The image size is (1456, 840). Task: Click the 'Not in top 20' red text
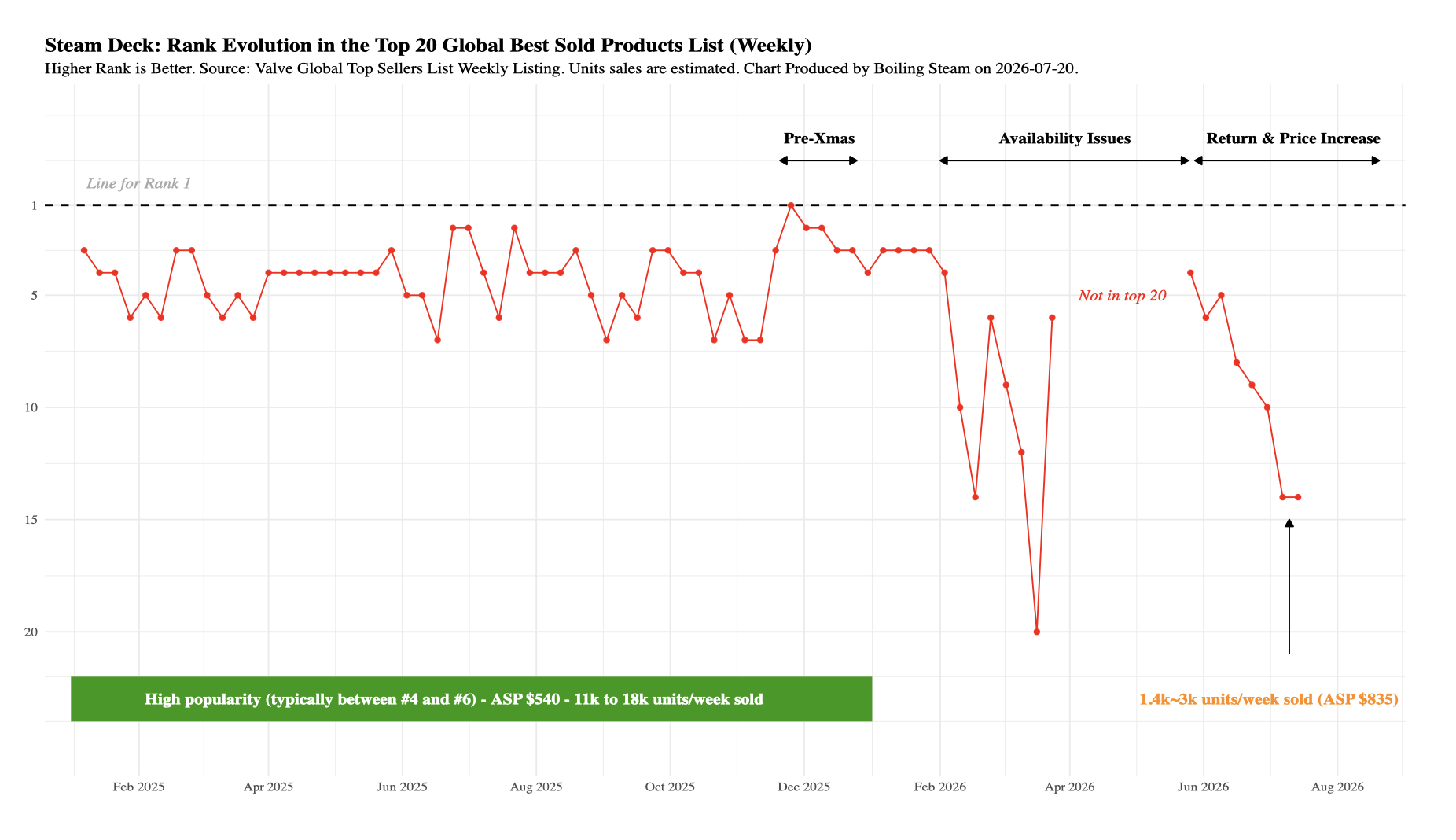pos(1122,296)
